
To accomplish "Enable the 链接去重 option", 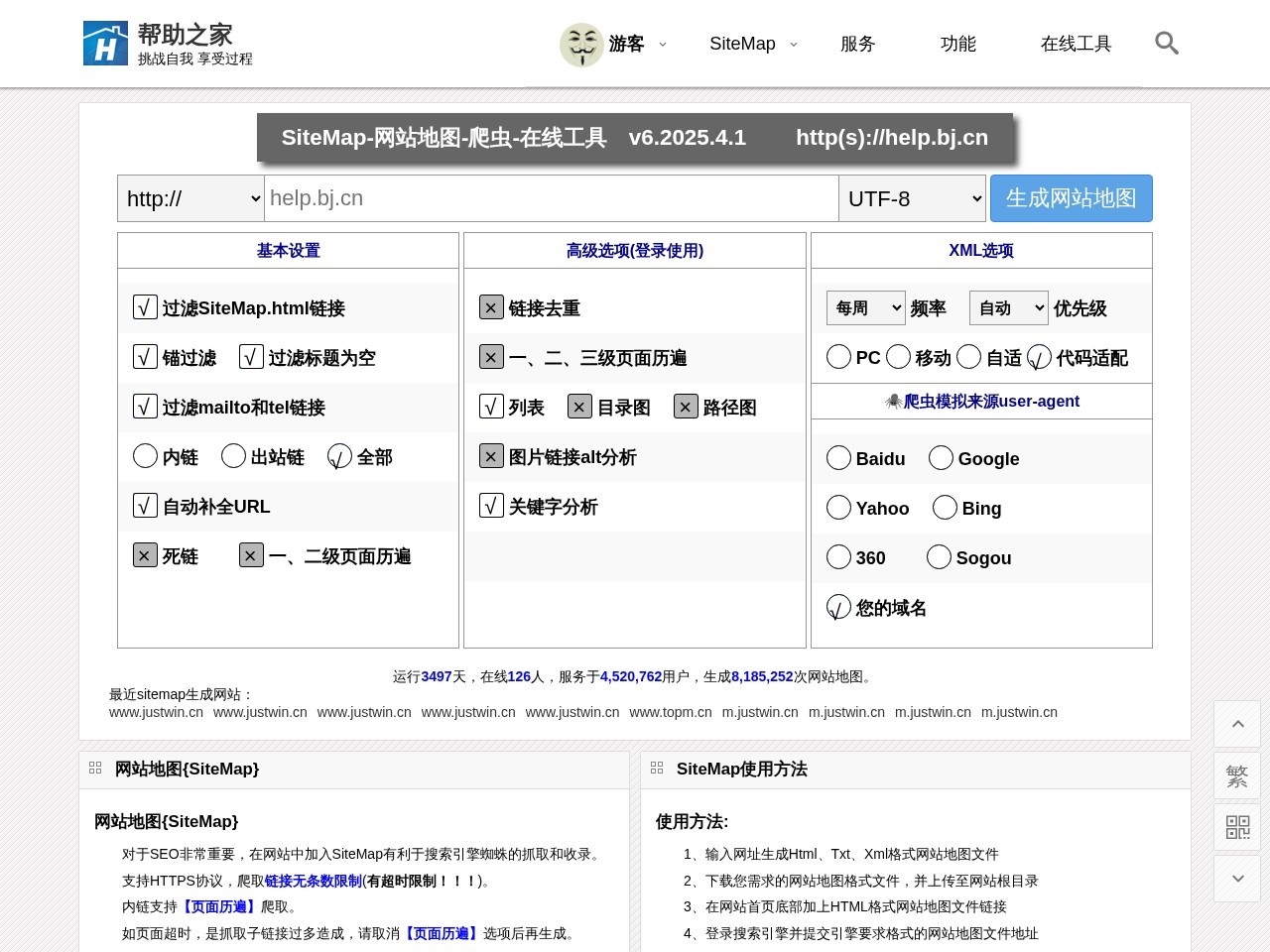I will 491,307.
